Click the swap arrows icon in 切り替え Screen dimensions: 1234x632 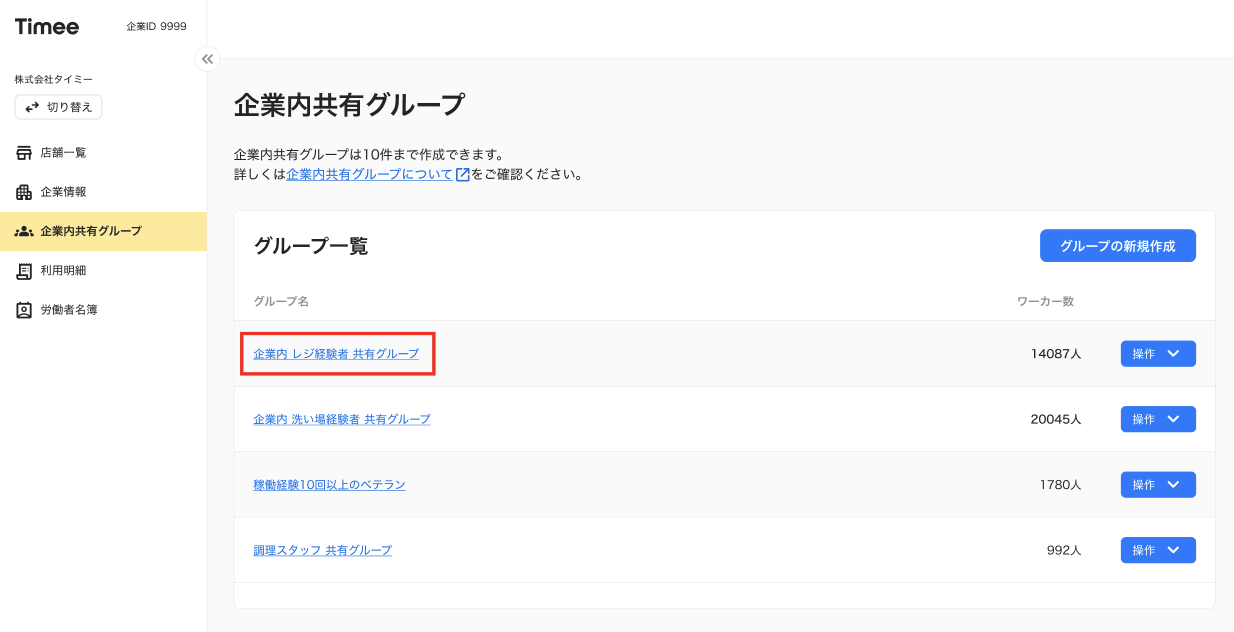pos(32,107)
